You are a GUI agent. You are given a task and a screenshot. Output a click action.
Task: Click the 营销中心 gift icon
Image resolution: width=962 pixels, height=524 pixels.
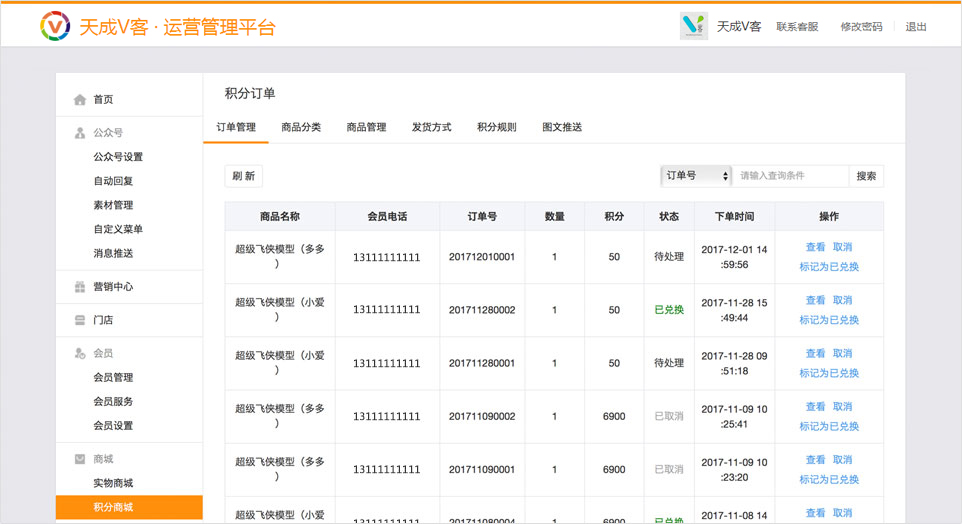[80, 287]
